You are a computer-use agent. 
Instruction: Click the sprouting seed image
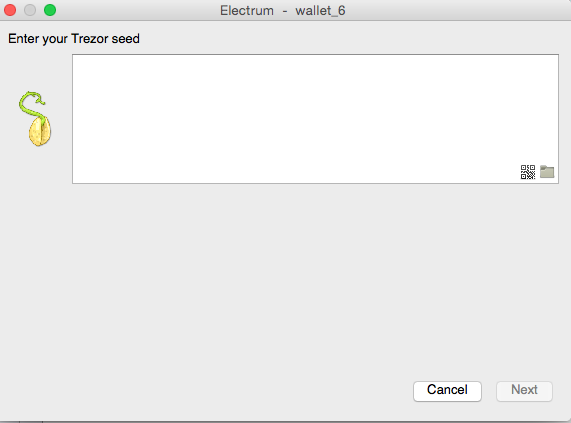tap(35, 119)
